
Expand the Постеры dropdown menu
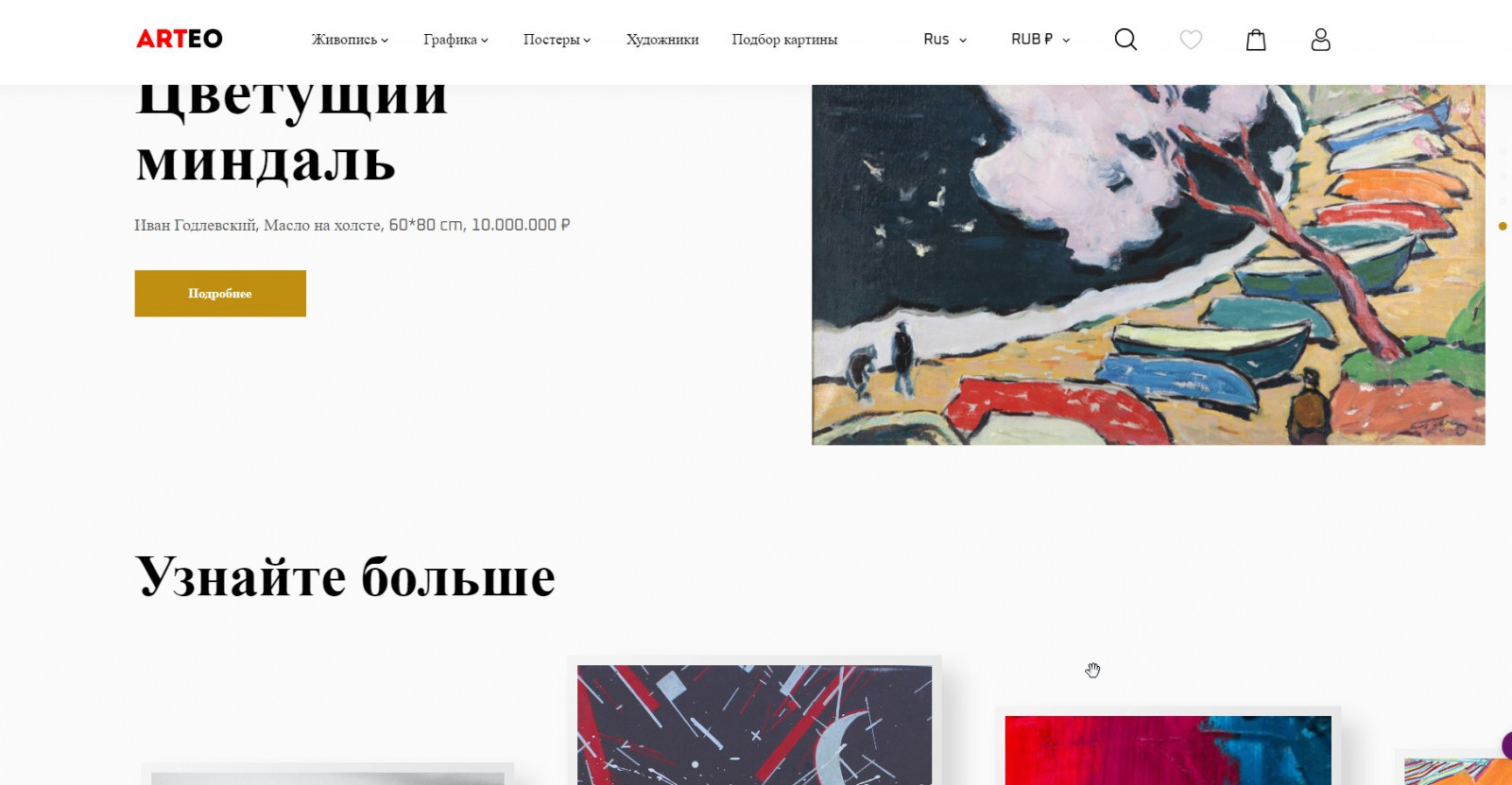(x=557, y=40)
